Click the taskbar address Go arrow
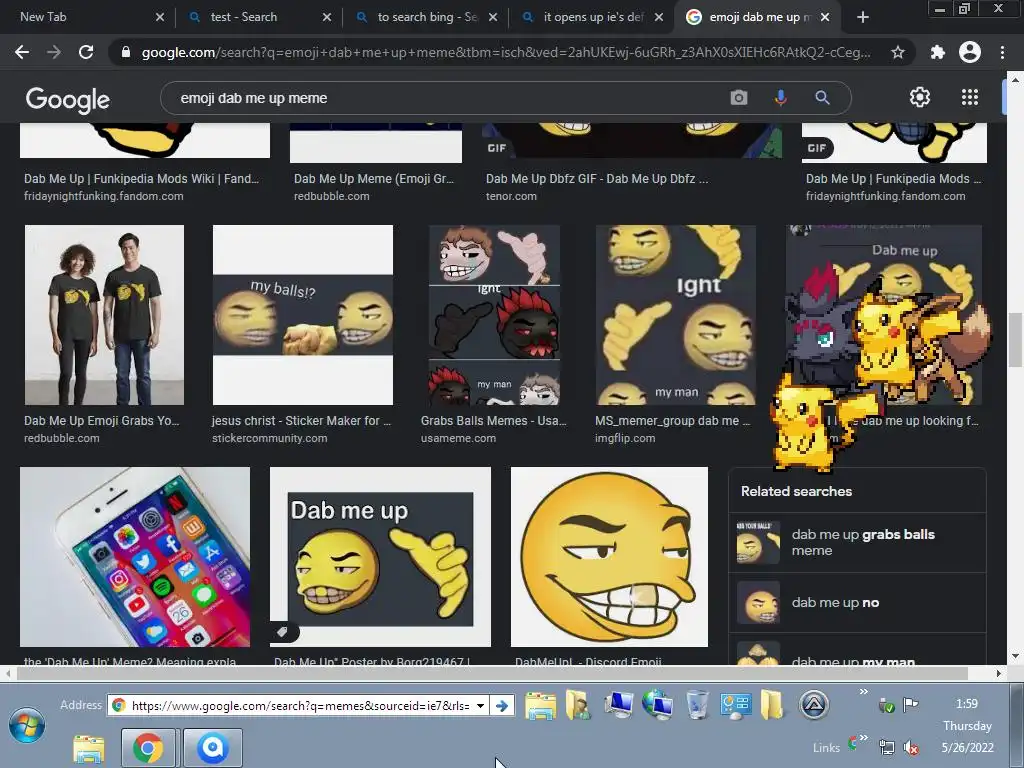This screenshot has width=1024, height=768. point(502,705)
